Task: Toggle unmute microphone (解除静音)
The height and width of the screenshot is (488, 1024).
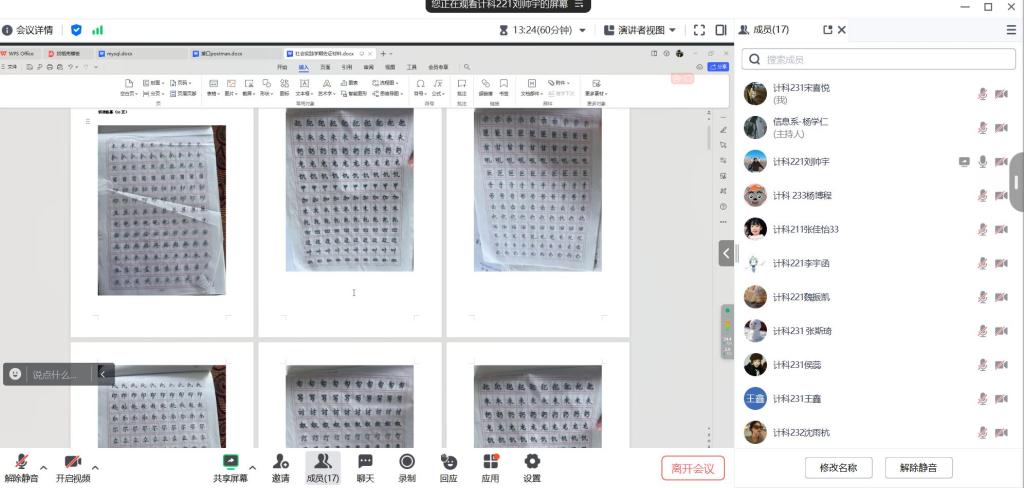Action: pos(20,462)
